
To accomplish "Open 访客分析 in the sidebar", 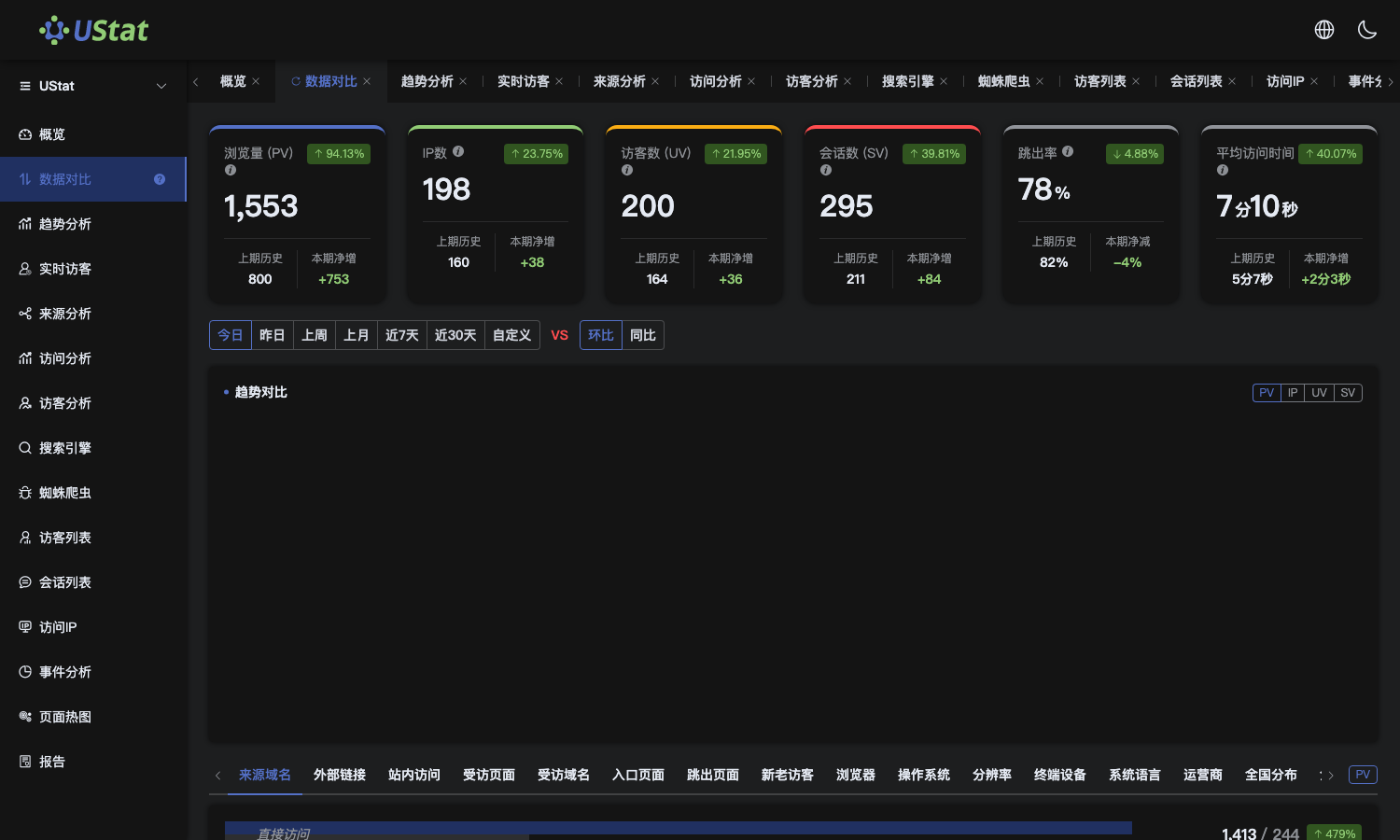I will (93, 403).
